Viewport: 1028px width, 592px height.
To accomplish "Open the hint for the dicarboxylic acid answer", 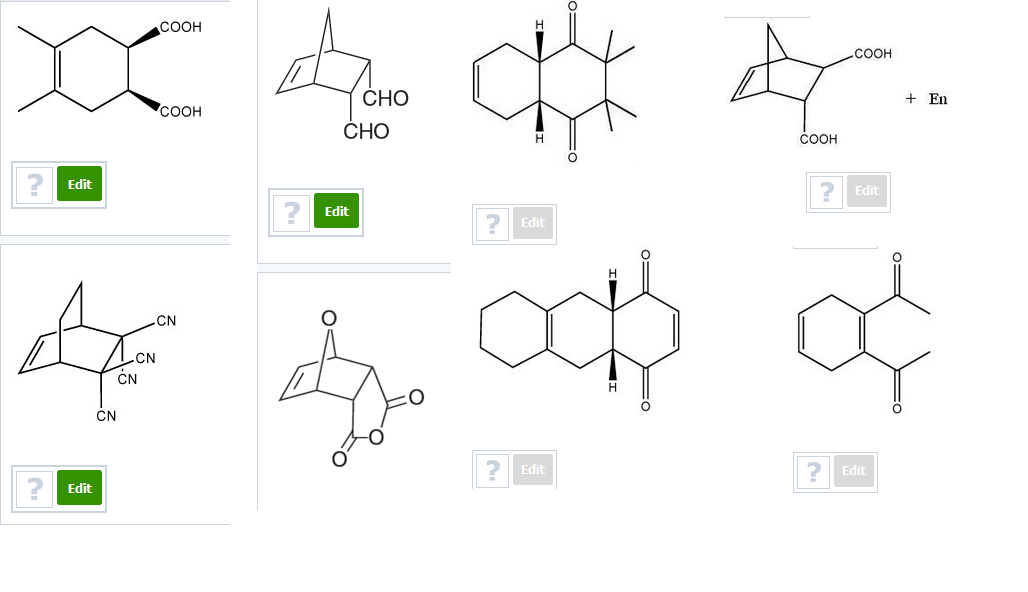I will (33, 184).
